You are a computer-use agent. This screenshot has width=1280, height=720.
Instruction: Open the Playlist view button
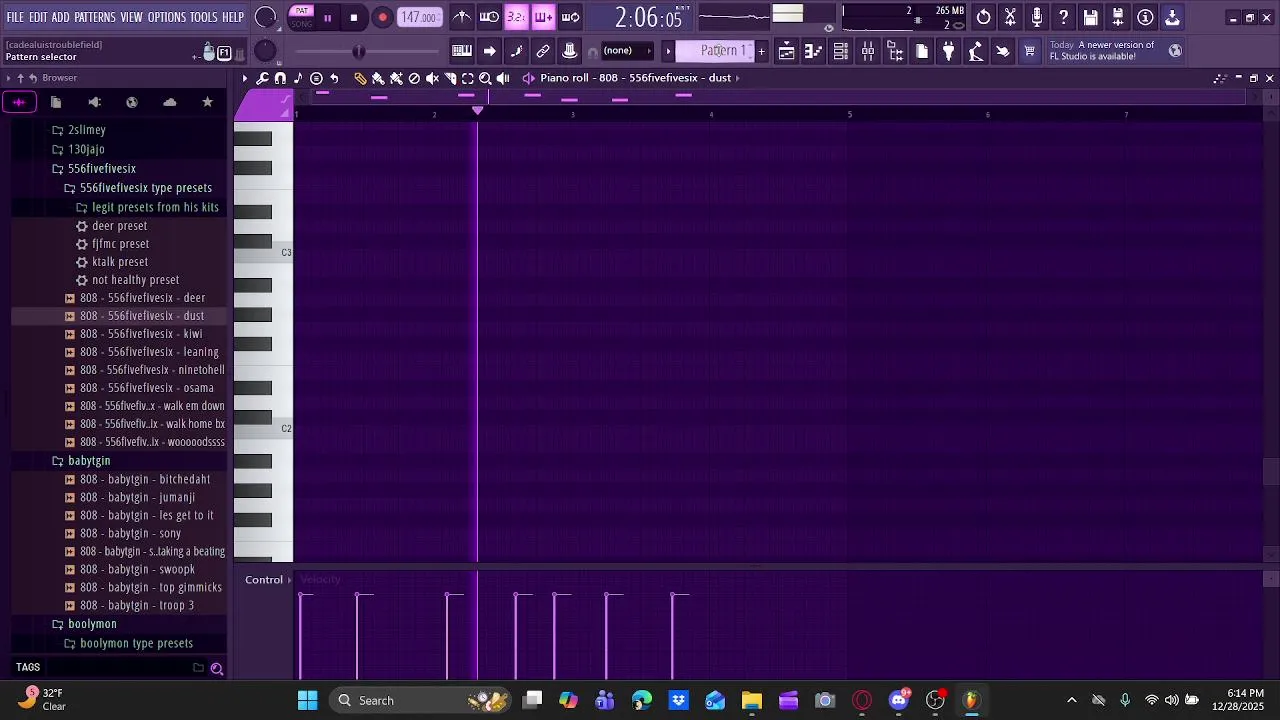[x=786, y=51]
